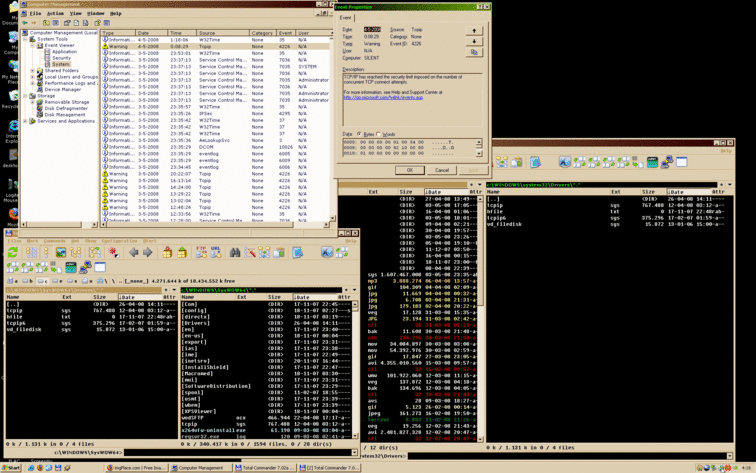The height and width of the screenshot is (473, 756).
Task: Click the Start button
Action: tap(11, 468)
